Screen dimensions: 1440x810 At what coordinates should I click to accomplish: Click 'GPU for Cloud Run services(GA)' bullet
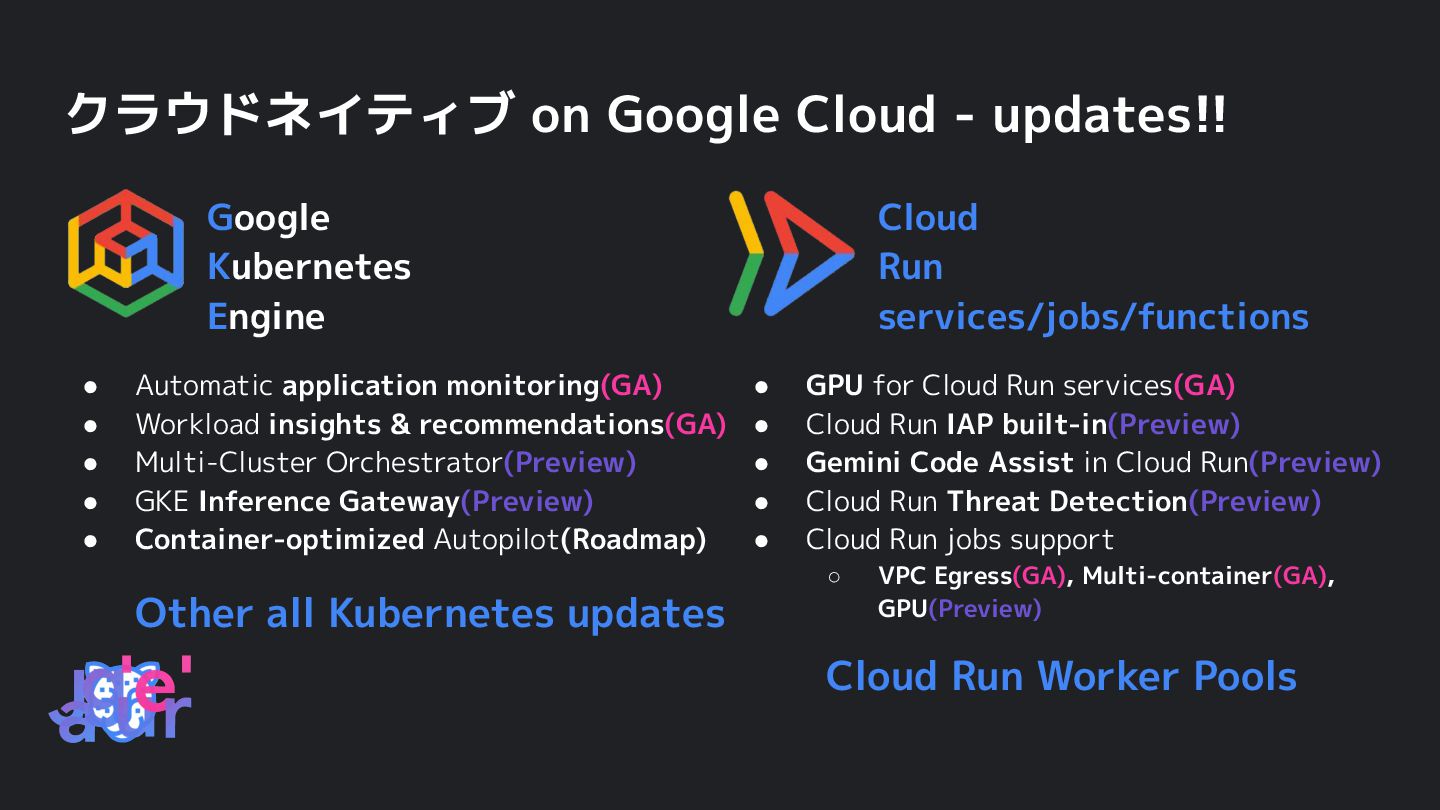tap(1021, 386)
